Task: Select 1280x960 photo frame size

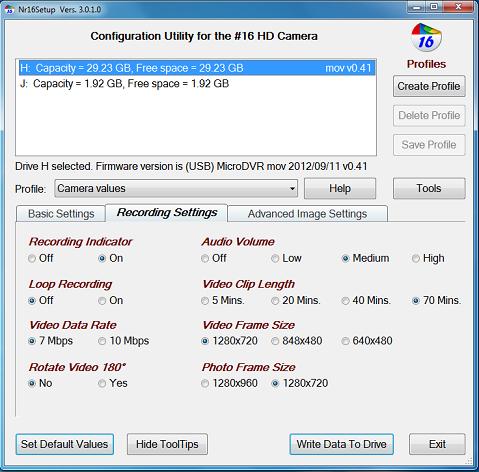Action: point(205,383)
